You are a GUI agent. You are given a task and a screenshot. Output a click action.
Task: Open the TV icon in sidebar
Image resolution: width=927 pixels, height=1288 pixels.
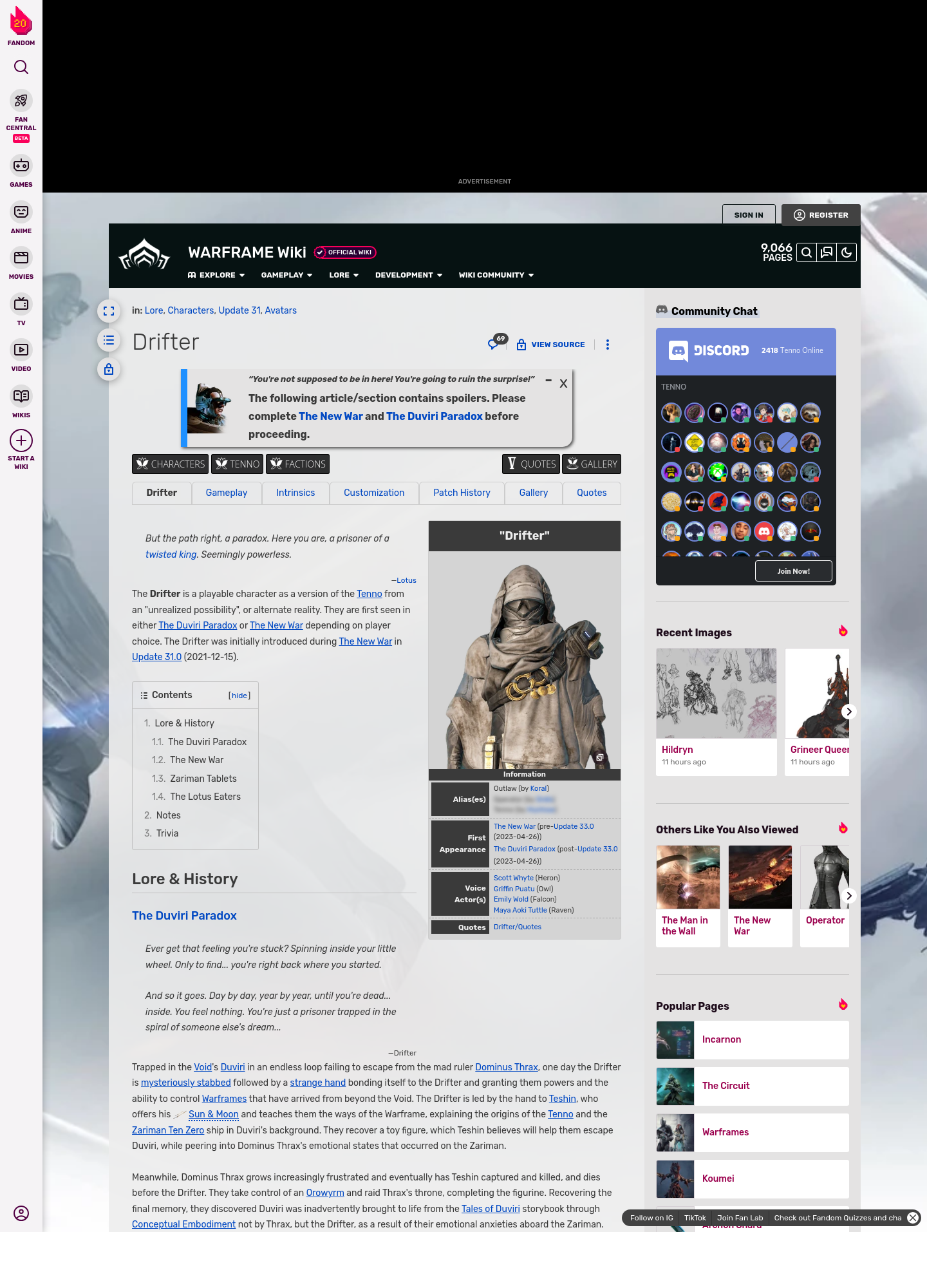21,304
